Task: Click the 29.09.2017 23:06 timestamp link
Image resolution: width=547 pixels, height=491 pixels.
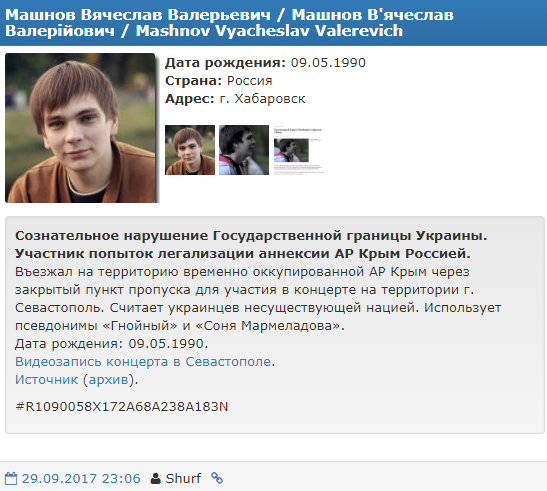Action: pyautogui.click(x=81, y=478)
